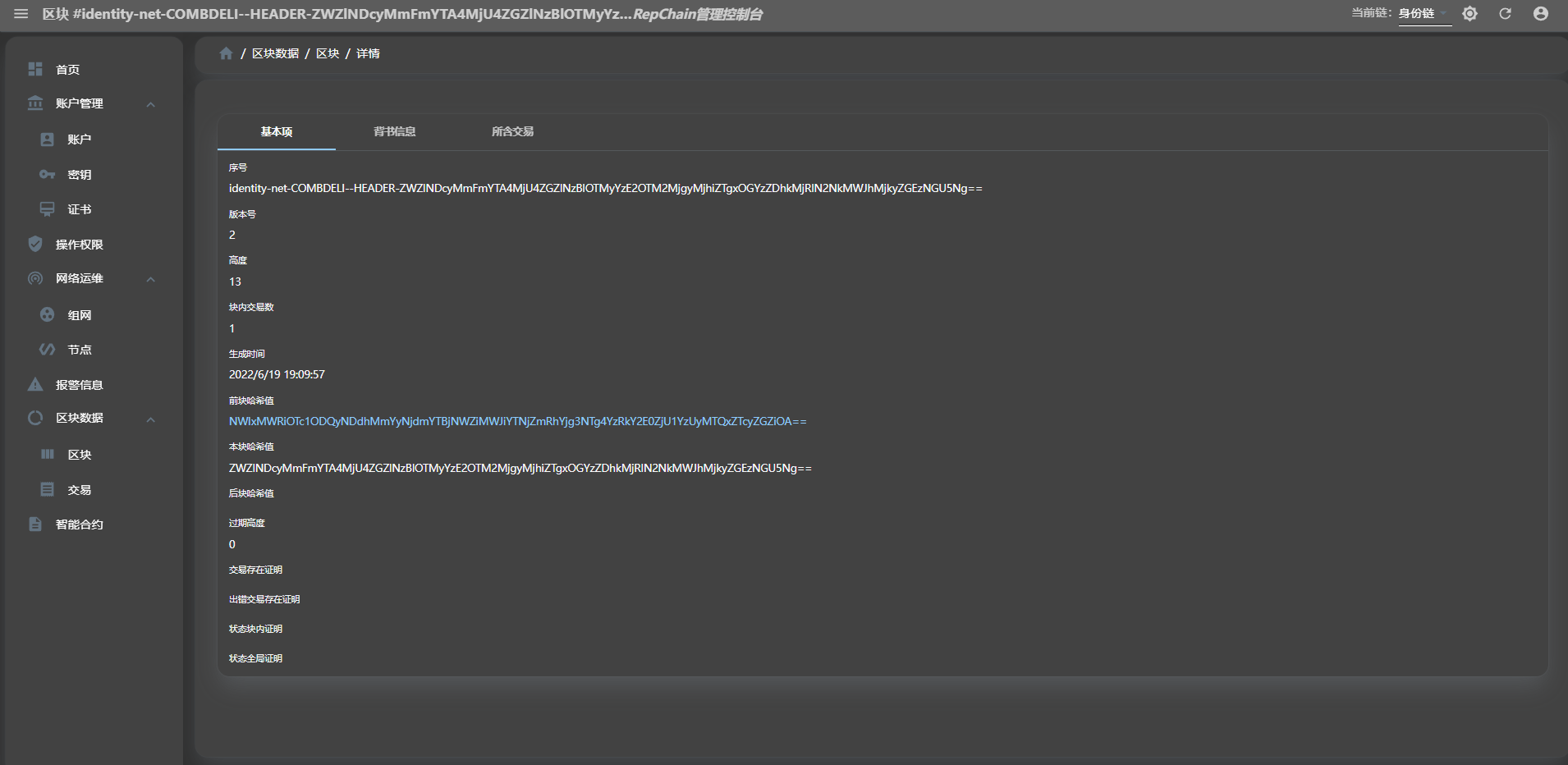
Task: Click the 区块数据 circle icon
Action: click(x=35, y=418)
